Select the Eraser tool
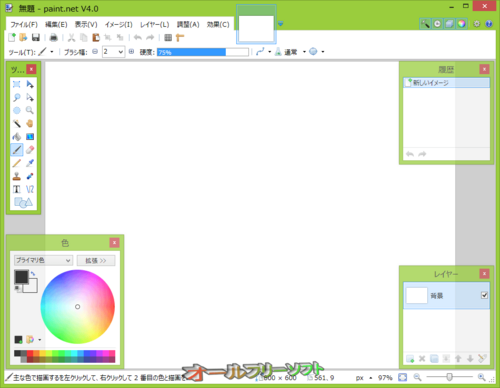 30,150
